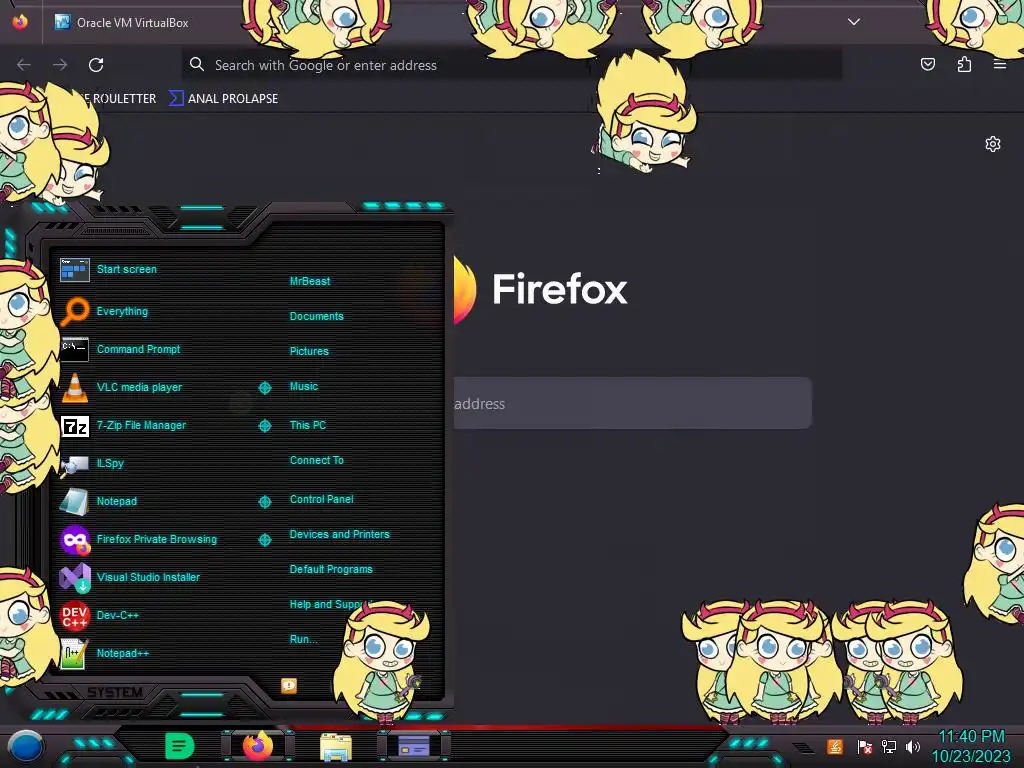Launch the Everything search app icon

point(74,312)
